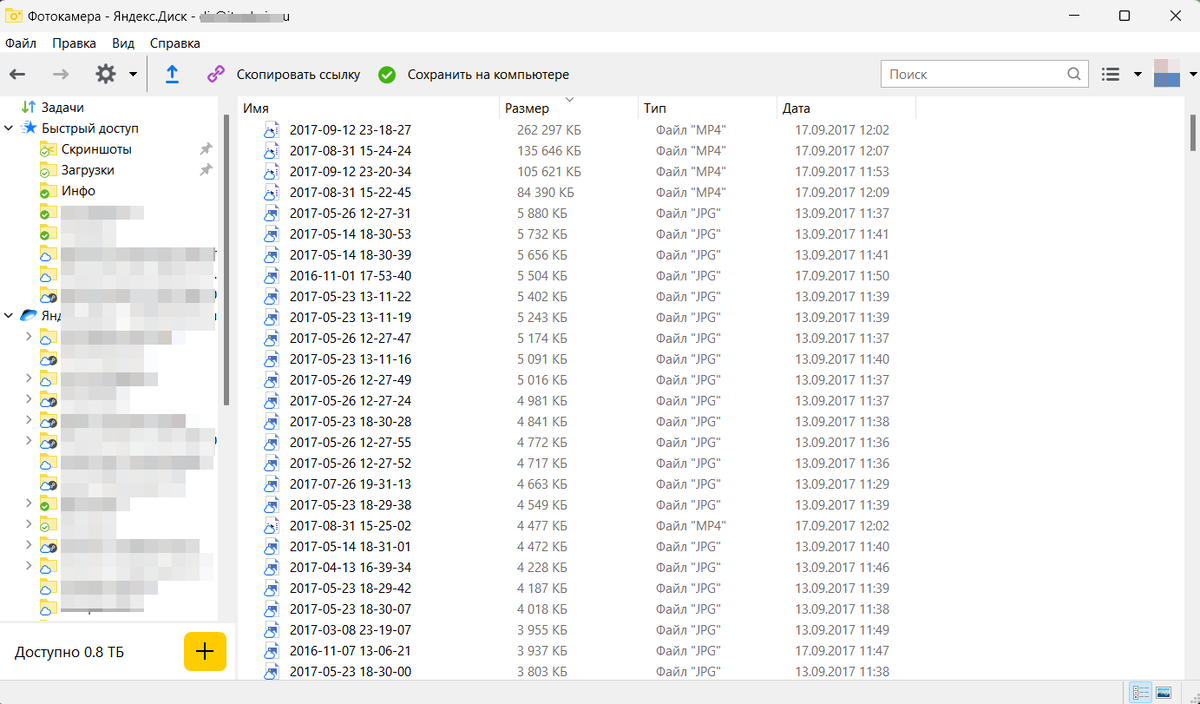This screenshot has width=1200, height=704.
Task: Select file 2017-05-14 18-30-53
Action: click(x=350, y=234)
